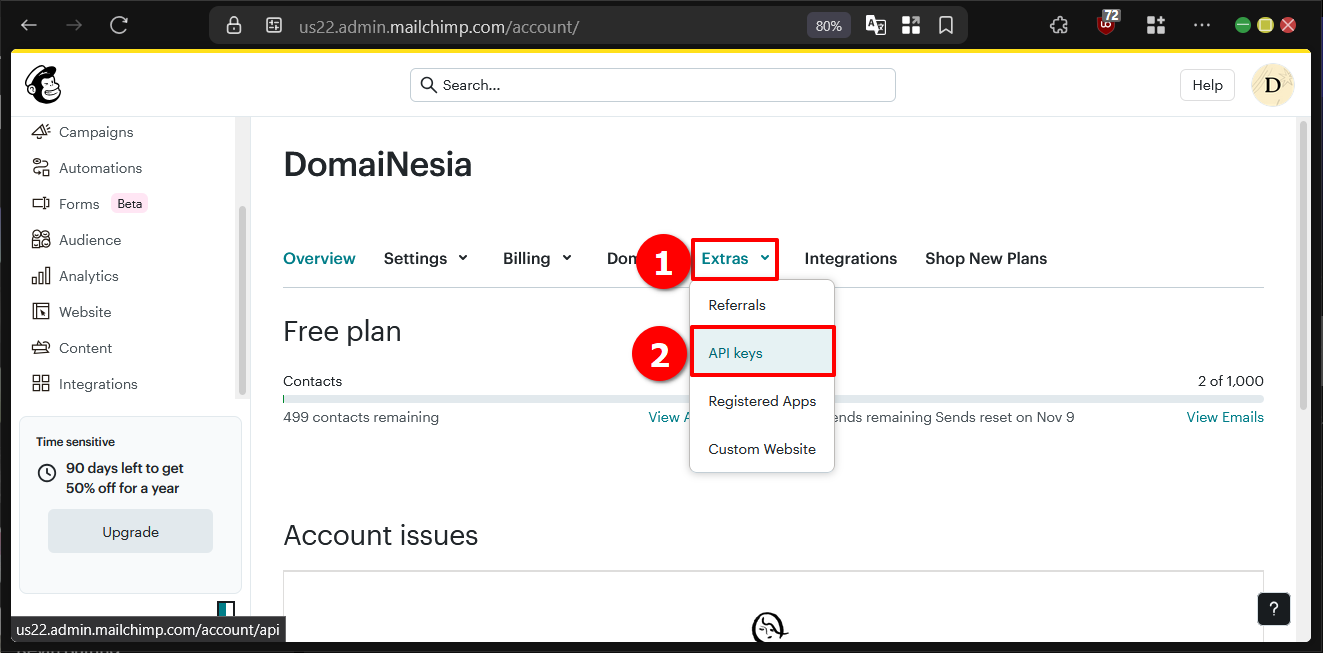1323x653 pixels.
Task: Open Integrations from the left sidebar
Action: click(x=96, y=383)
